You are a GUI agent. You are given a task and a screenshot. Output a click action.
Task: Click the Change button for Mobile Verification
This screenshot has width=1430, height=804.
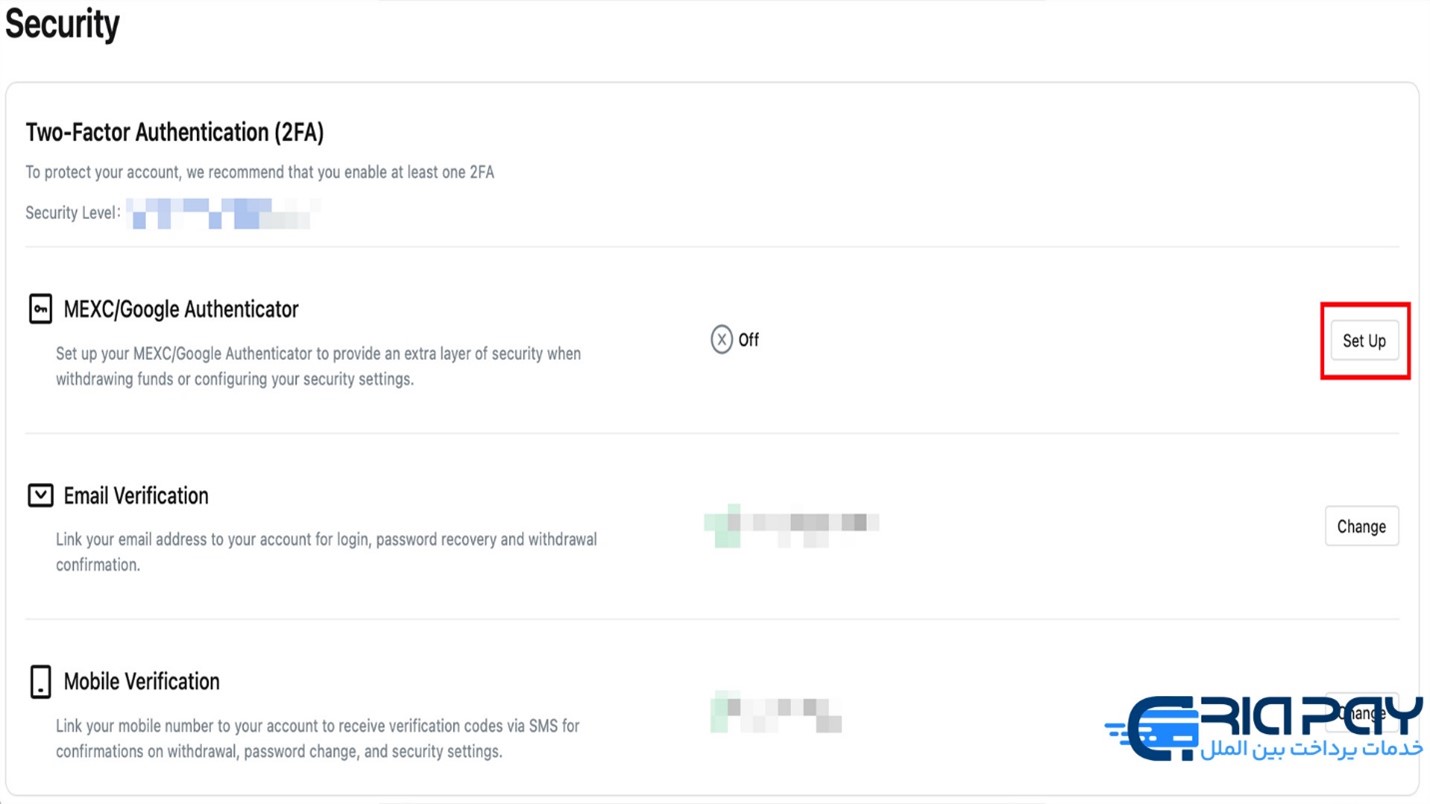click(1361, 713)
